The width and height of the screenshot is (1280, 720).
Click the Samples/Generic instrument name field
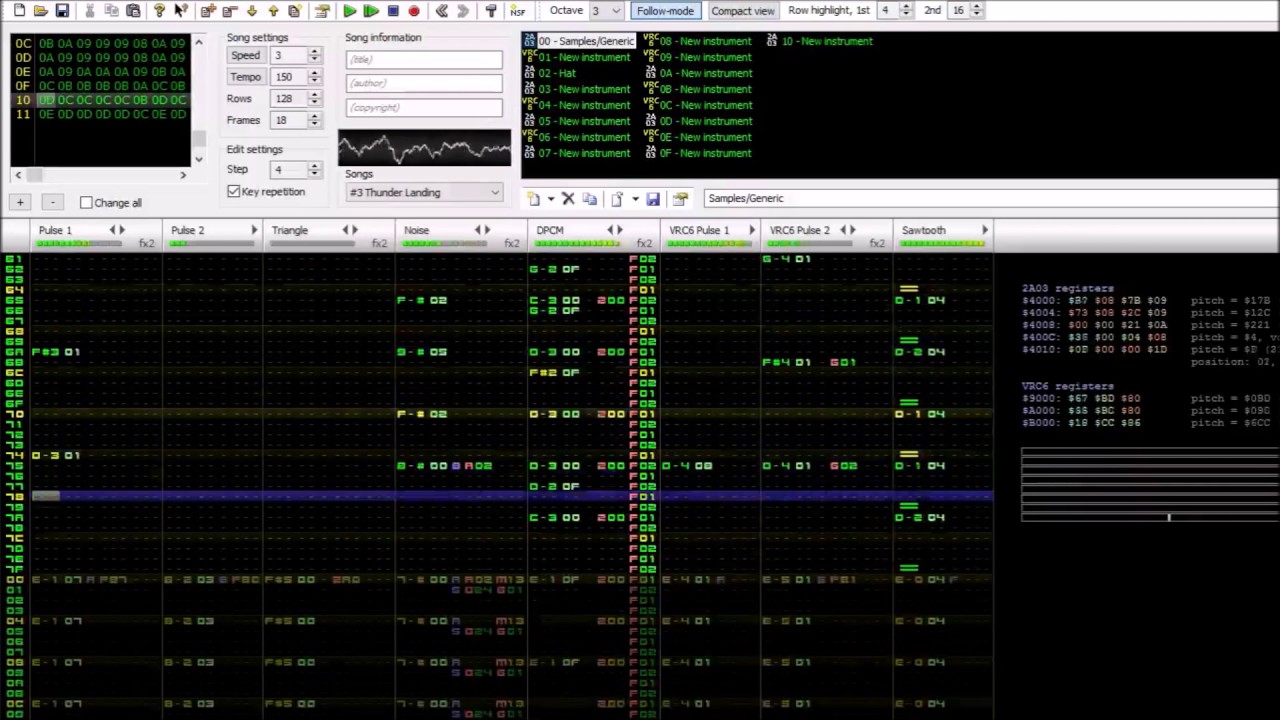click(x=990, y=198)
